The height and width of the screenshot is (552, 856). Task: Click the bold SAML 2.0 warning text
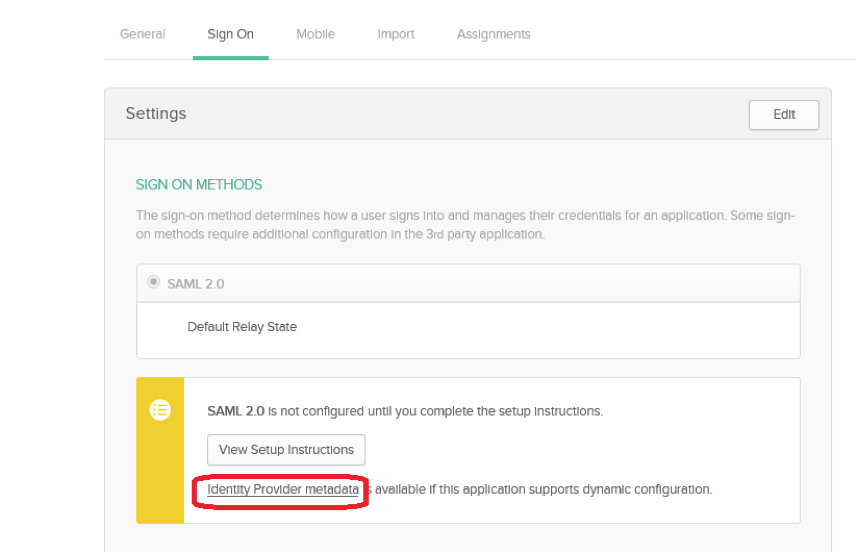(236, 411)
